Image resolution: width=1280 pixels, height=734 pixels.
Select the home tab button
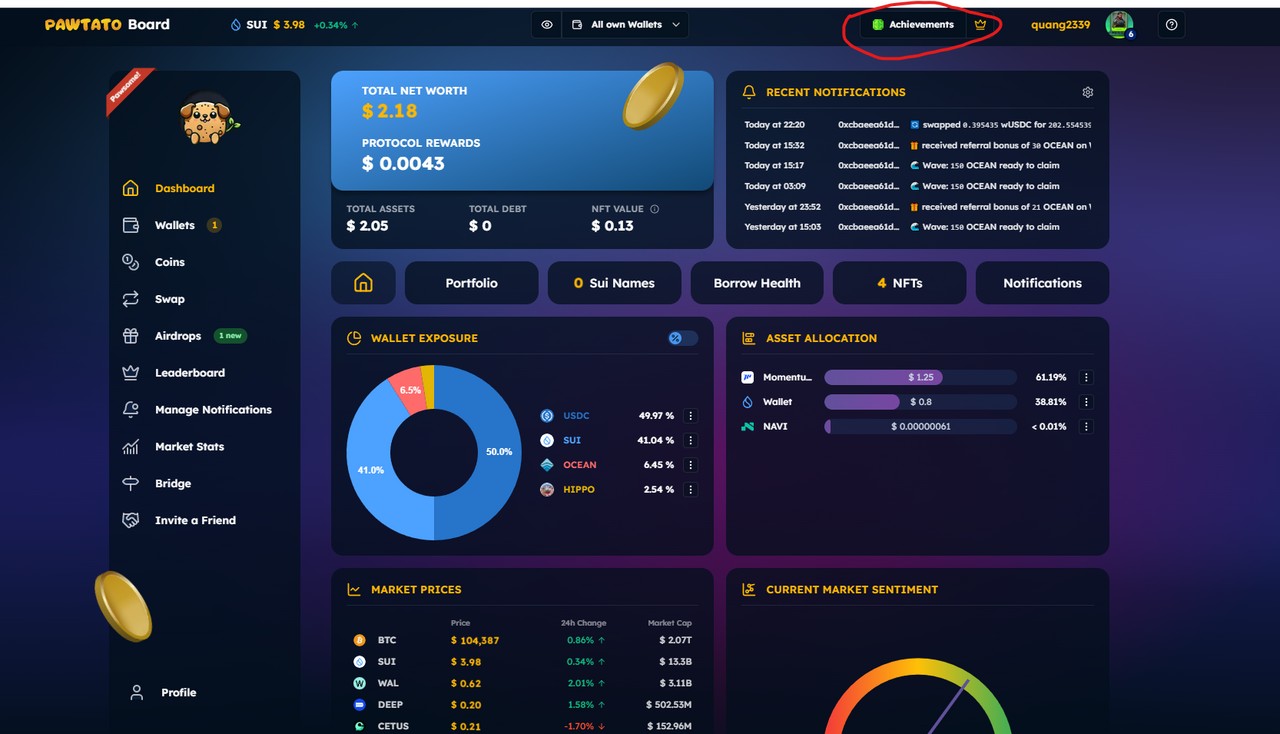pos(363,283)
